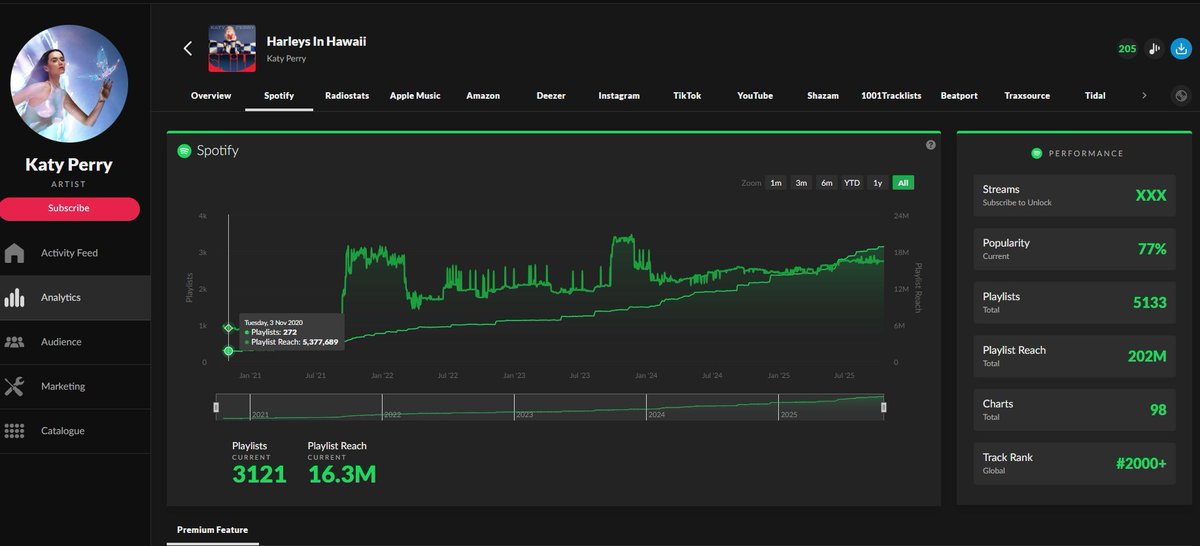This screenshot has width=1200, height=546.
Task: Set chart zoom to 3m
Action: [x=802, y=183]
